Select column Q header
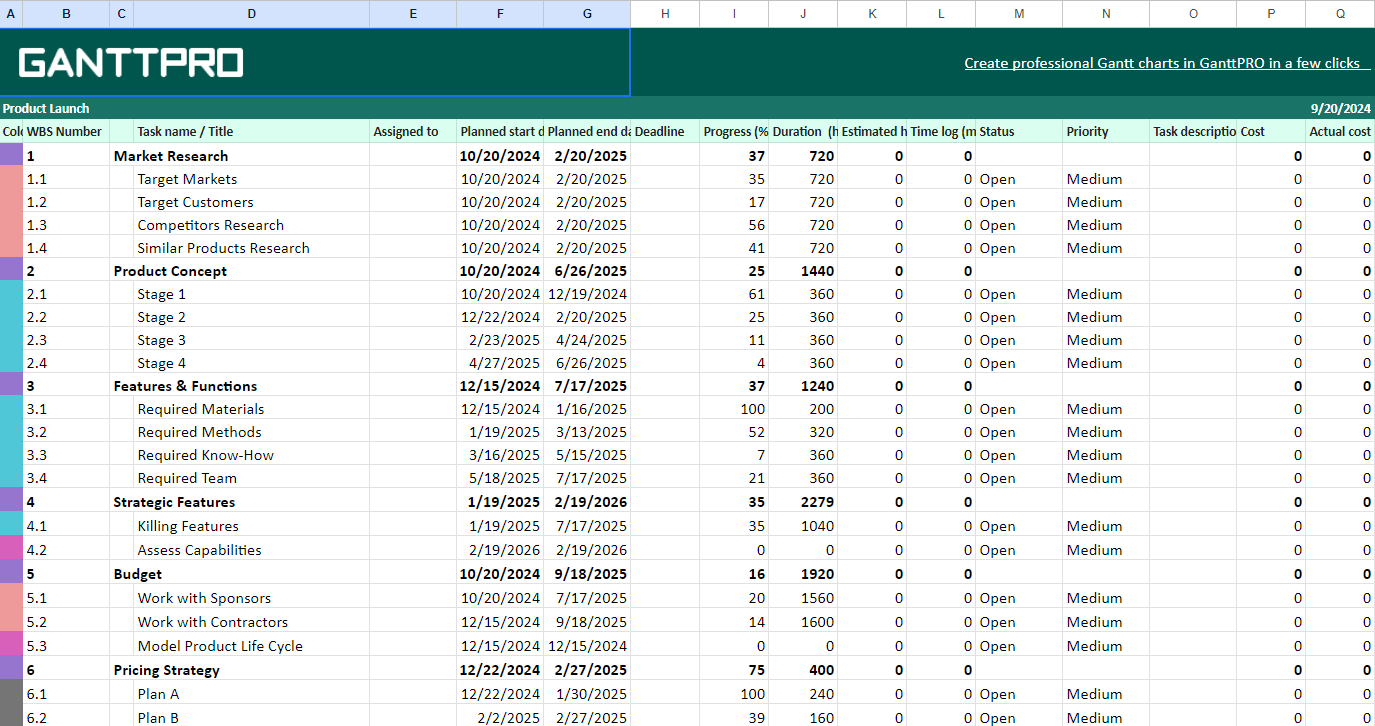Image resolution: width=1375 pixels, height=726 pixels. (1340, 14)
